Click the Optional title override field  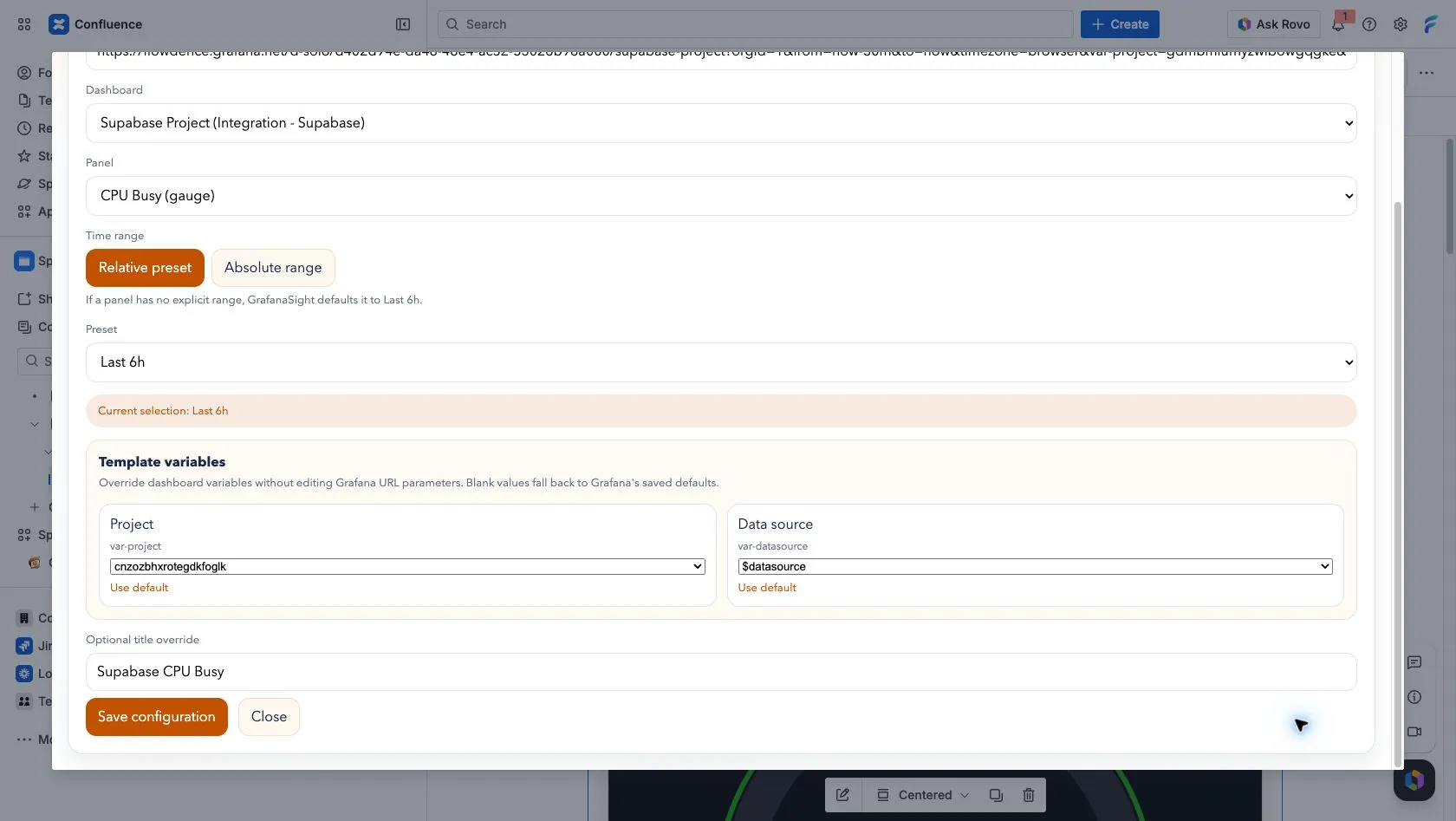[x=721, y=672]
